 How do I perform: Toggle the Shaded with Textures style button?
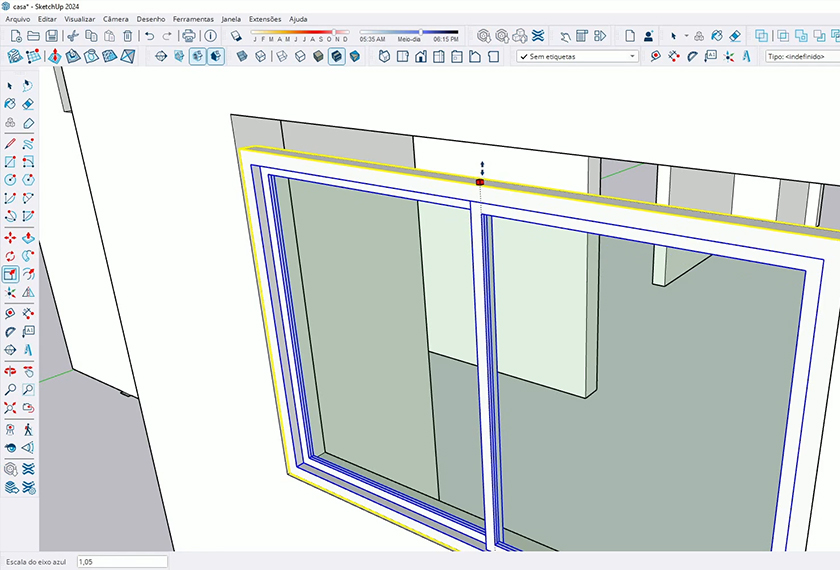(x=337, y=57)
